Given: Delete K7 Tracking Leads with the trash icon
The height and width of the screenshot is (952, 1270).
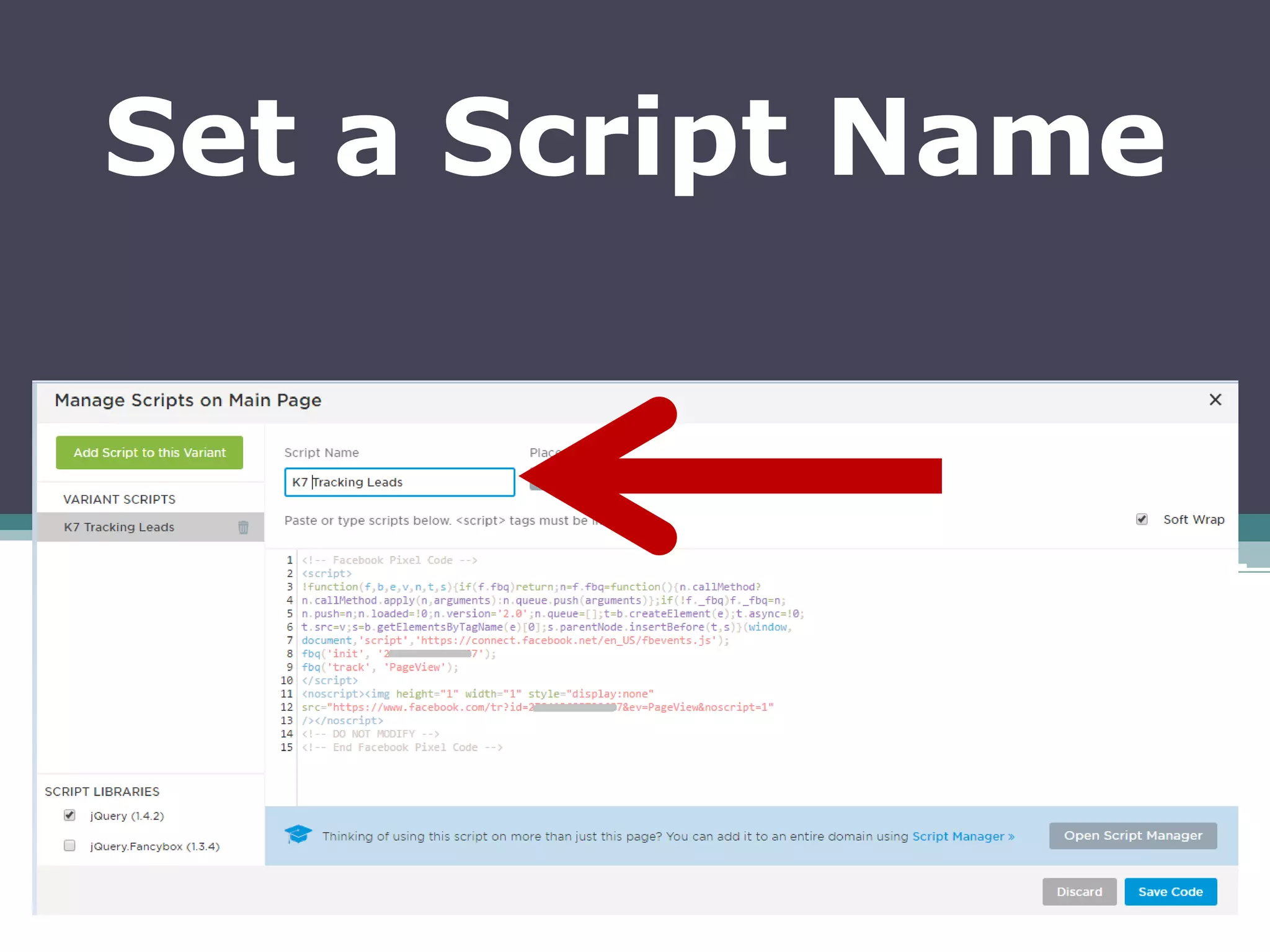Looking at the screenshot, I should coord(243,527).
